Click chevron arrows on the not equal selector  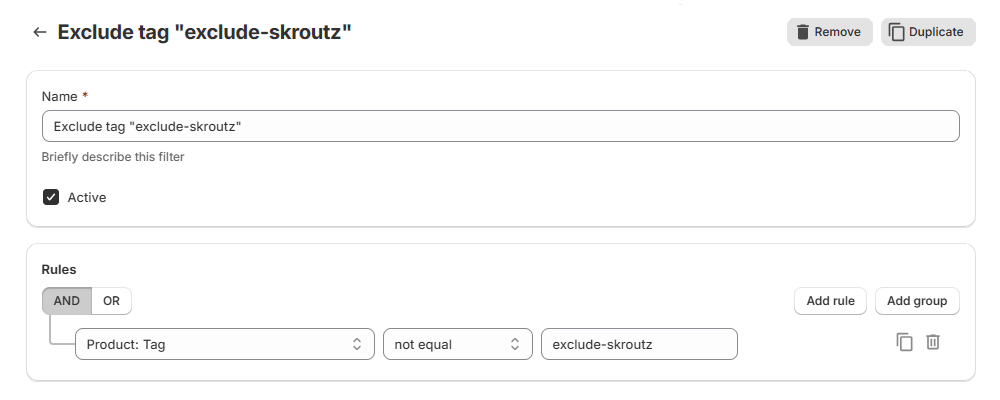(x=515, y=344)
